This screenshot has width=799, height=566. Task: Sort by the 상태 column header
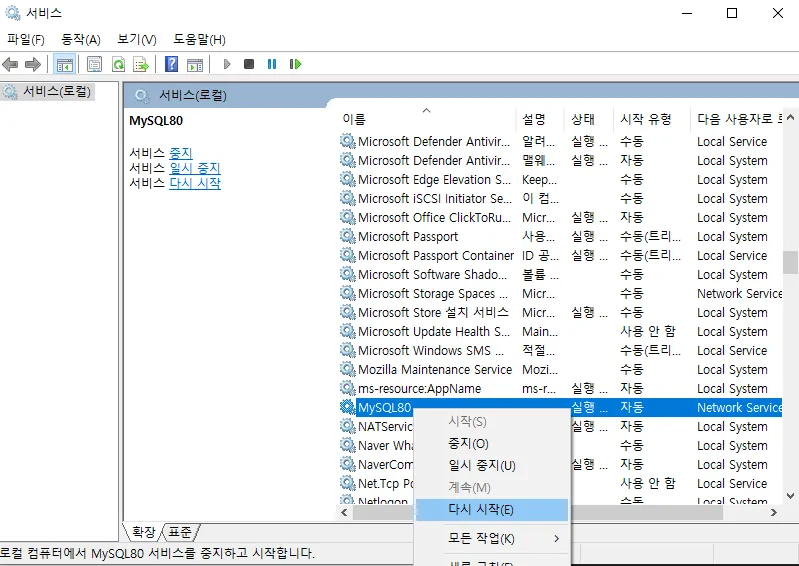pyautogui.click(x=589, y=119)
